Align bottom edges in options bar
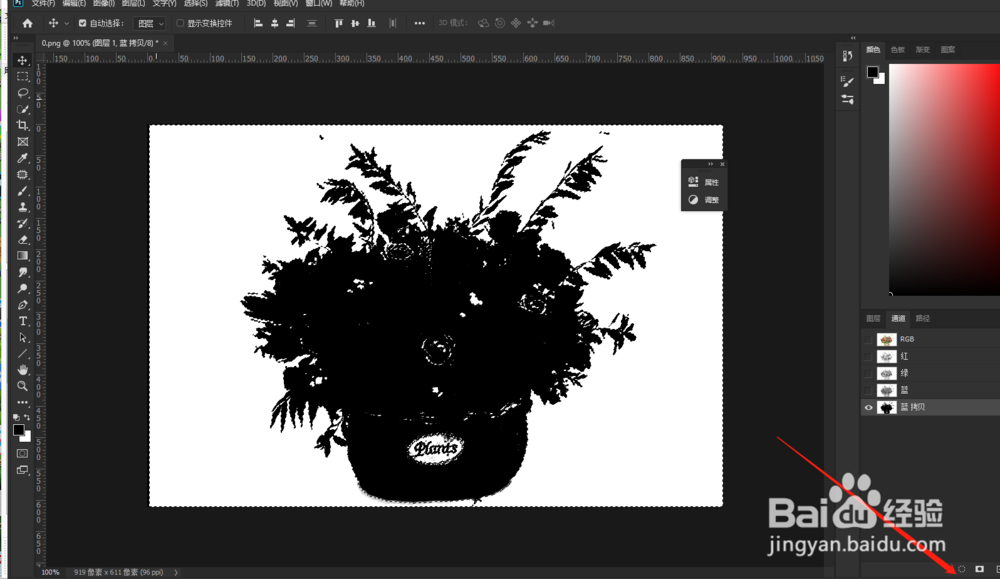 371,24
